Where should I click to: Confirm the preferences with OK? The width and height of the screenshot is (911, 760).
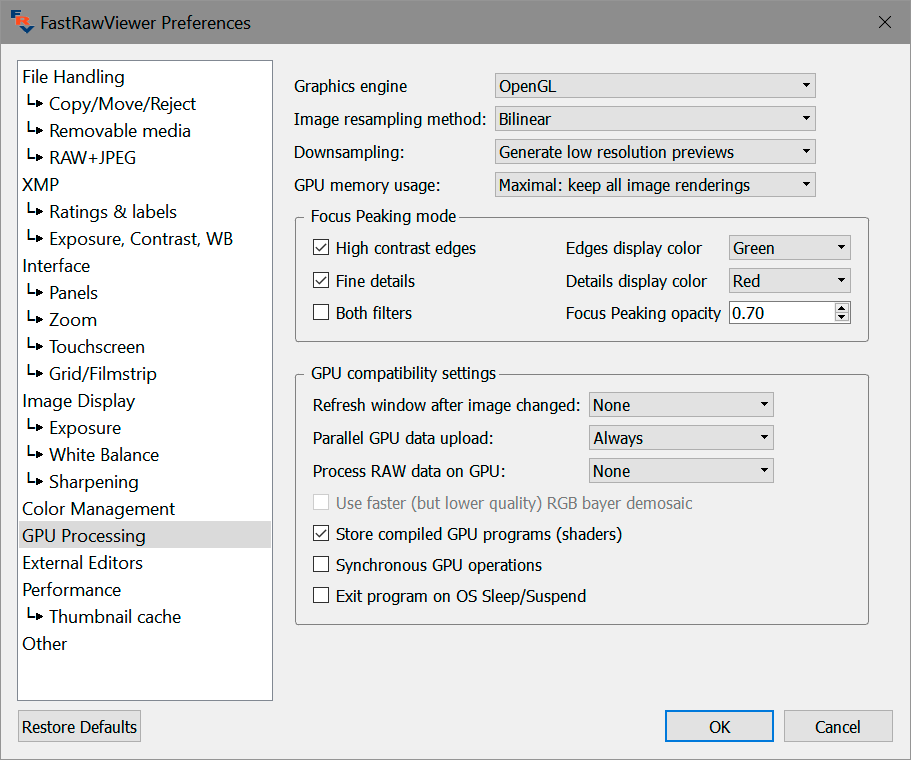pos(719,727)
